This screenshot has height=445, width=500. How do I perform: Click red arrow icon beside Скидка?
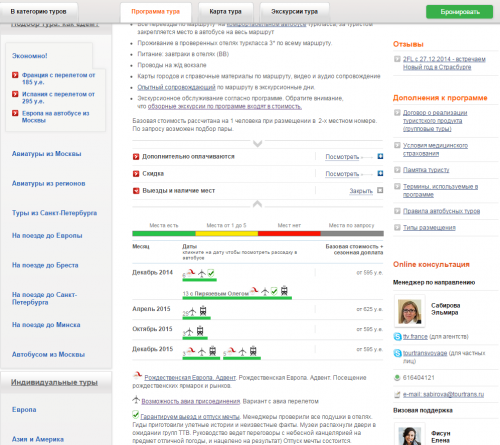pyautogui.click(x=136, y=174)
